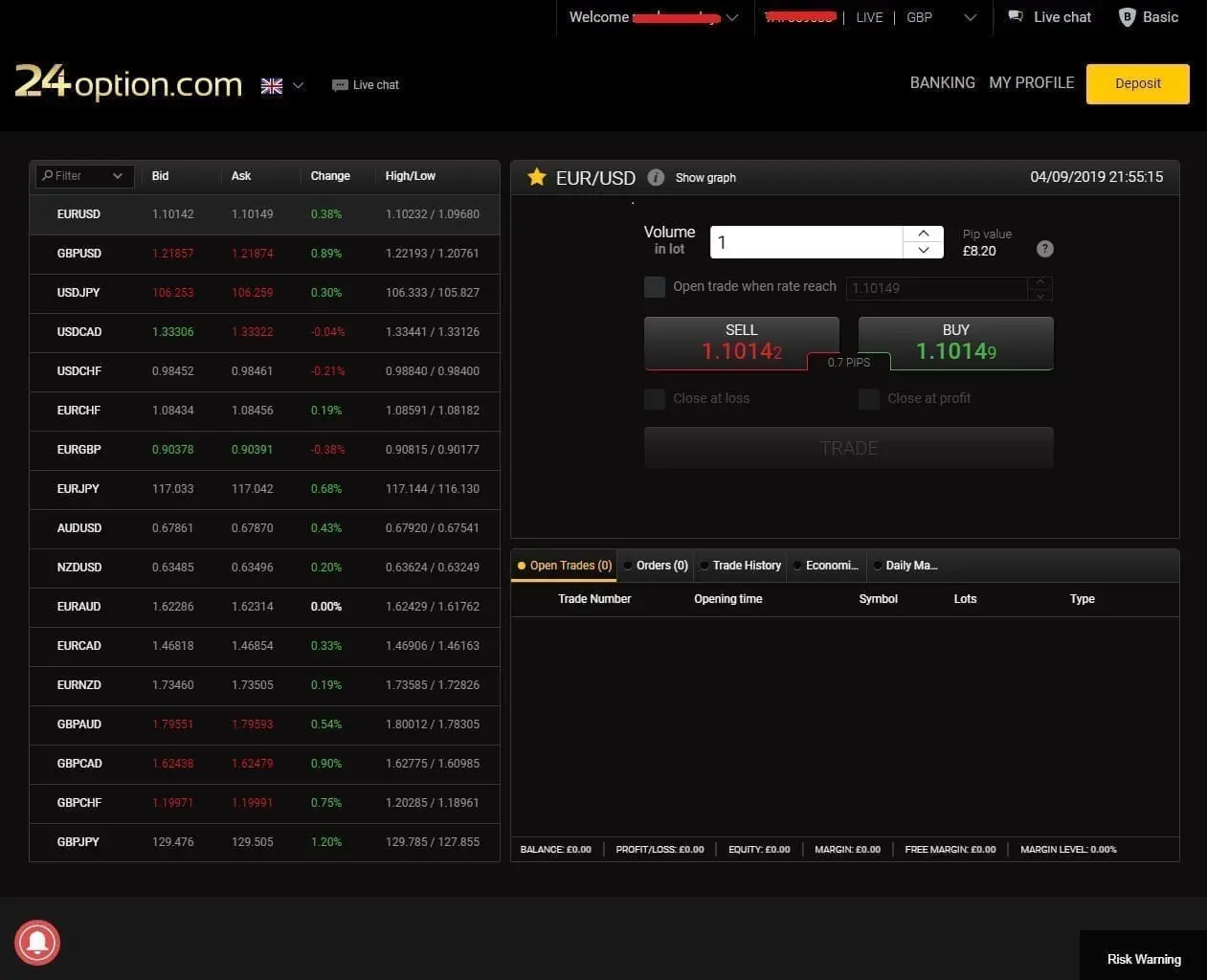This screenshot has height=980, width=1207.
Task: Expand the language selector chevron
Action: [x=298, y=85]
